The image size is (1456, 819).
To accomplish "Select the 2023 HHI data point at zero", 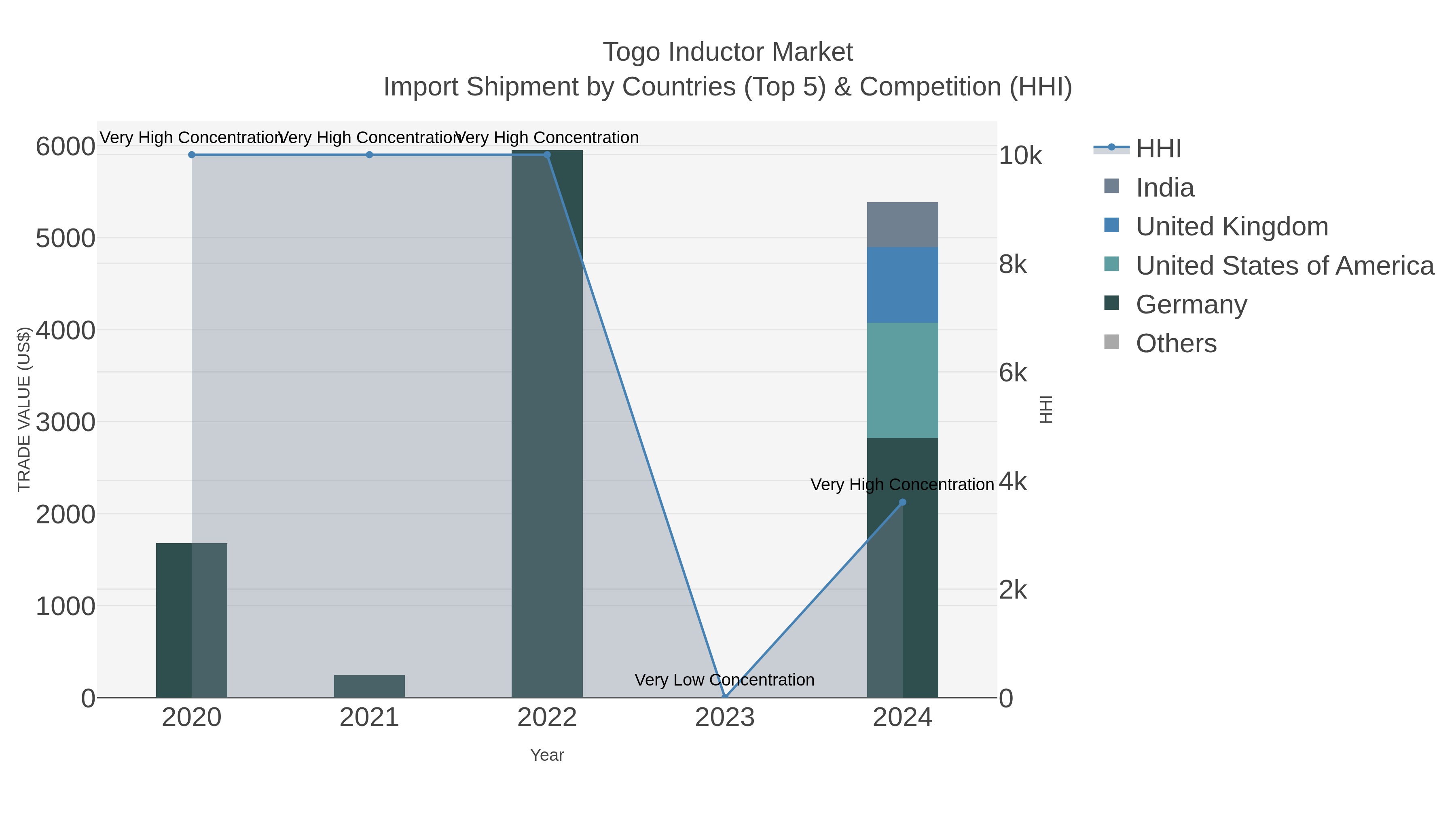I will (x=725, y=698).
